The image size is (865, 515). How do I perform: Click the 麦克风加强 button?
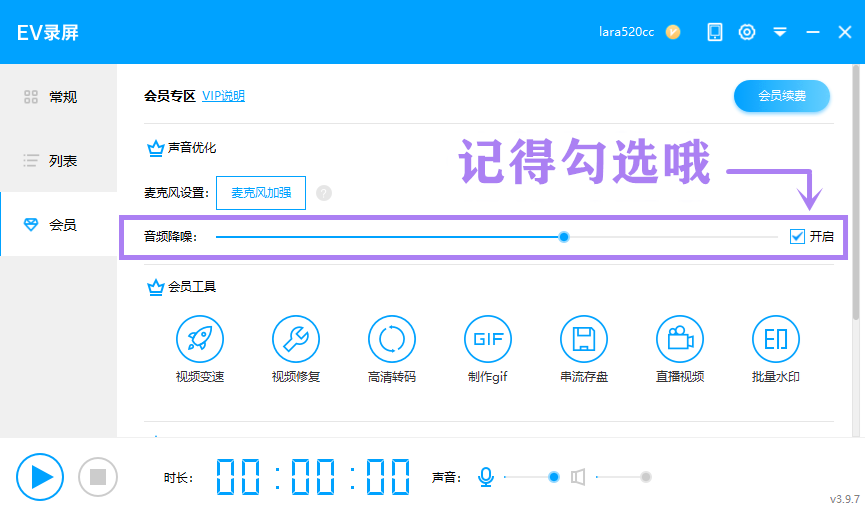point(261,193)
